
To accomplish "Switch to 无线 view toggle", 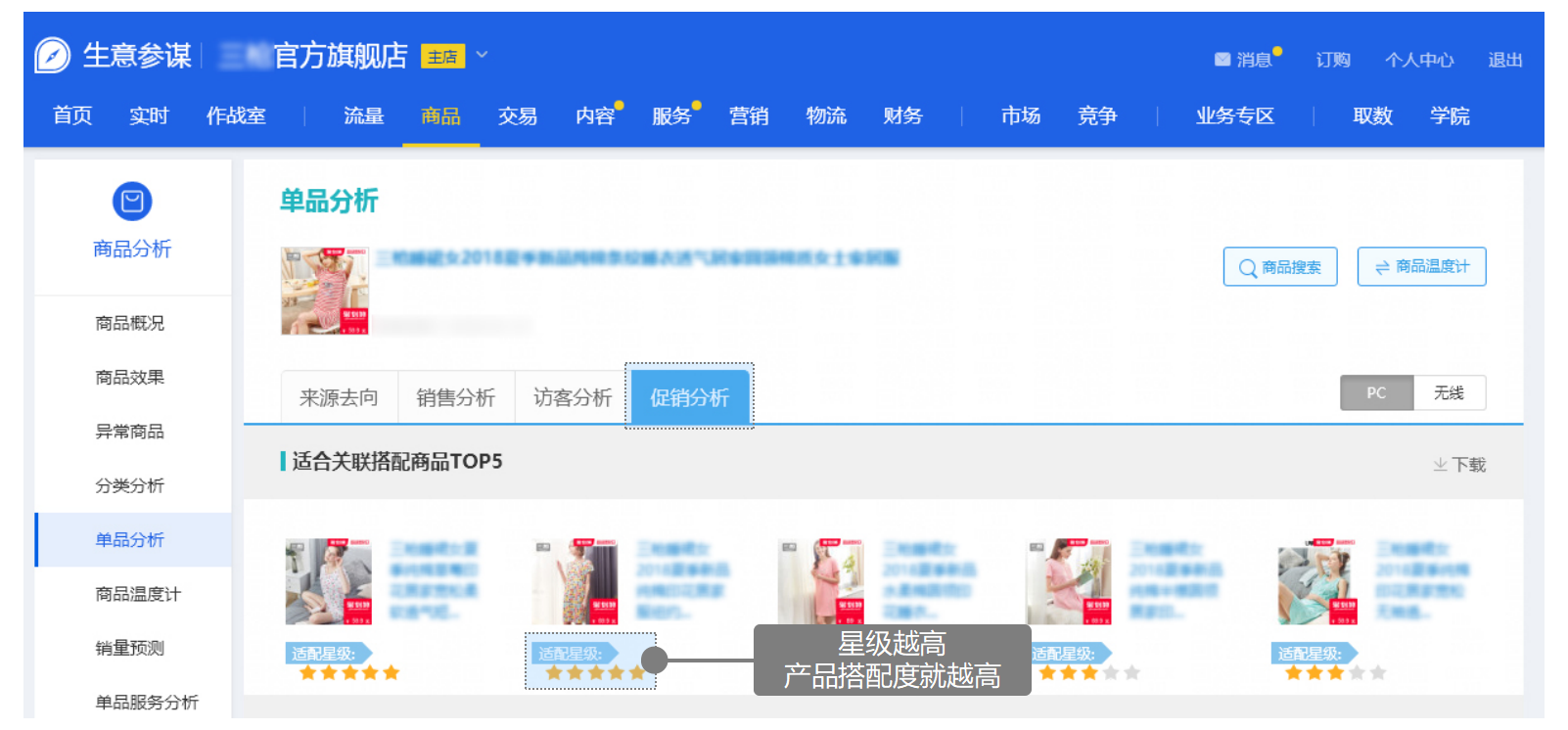I will [x=1449, y=393].
